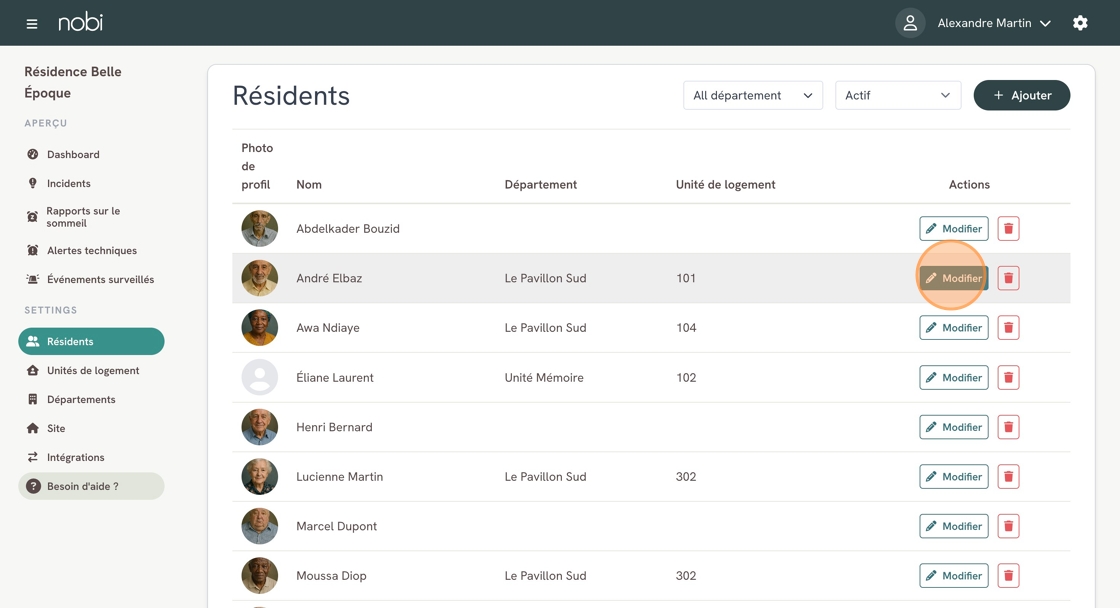Open the hamburger navigation menu
The width and height of the screenshot is (1120, 608).
click(x=32, y=23)
